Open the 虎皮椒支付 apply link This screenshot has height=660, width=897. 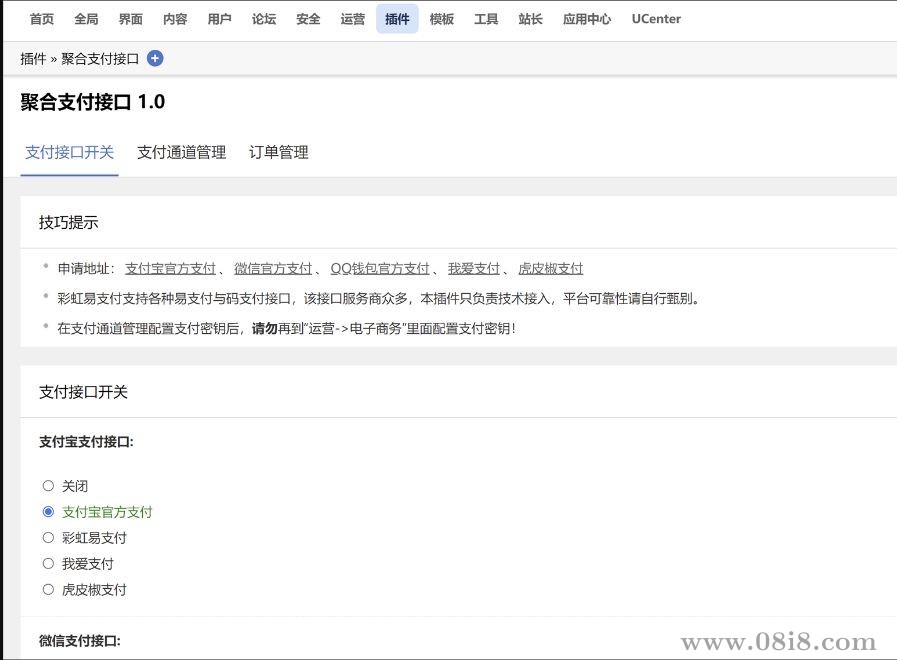tap(550, 268)
